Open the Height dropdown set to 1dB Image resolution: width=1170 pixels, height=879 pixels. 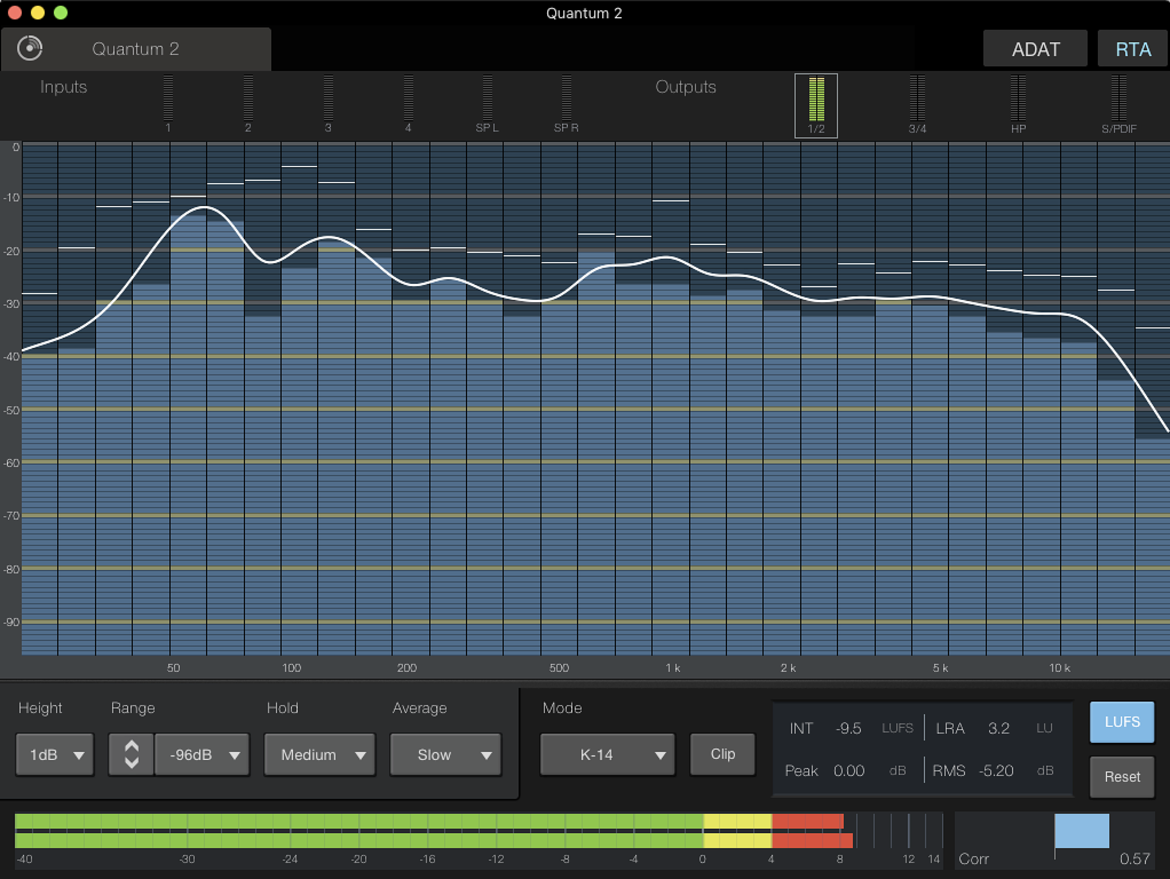pyautogui.click(x=55, y=754)
